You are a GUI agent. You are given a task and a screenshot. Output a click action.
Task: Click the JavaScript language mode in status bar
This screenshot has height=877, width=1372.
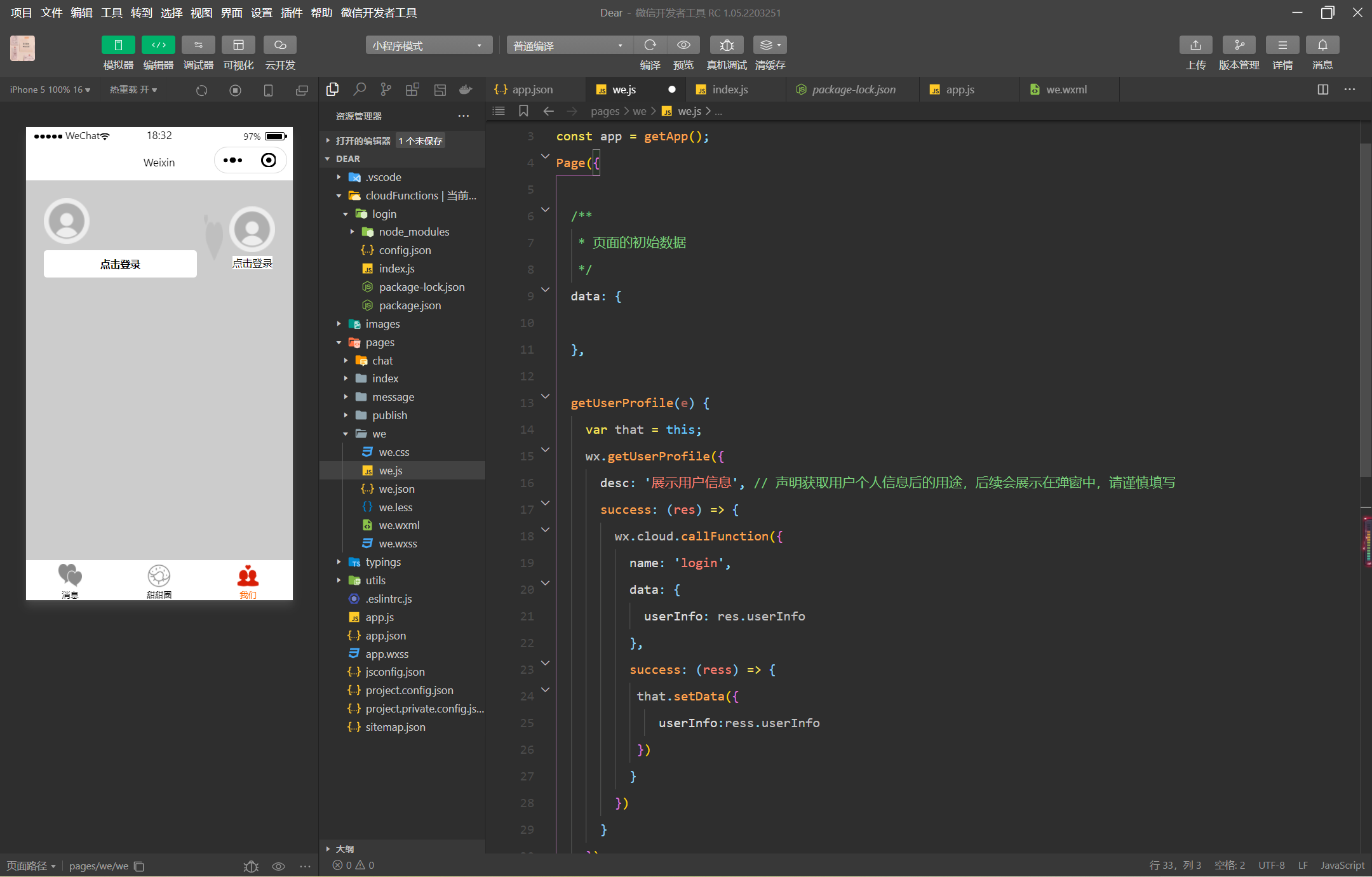(1342, 865)
